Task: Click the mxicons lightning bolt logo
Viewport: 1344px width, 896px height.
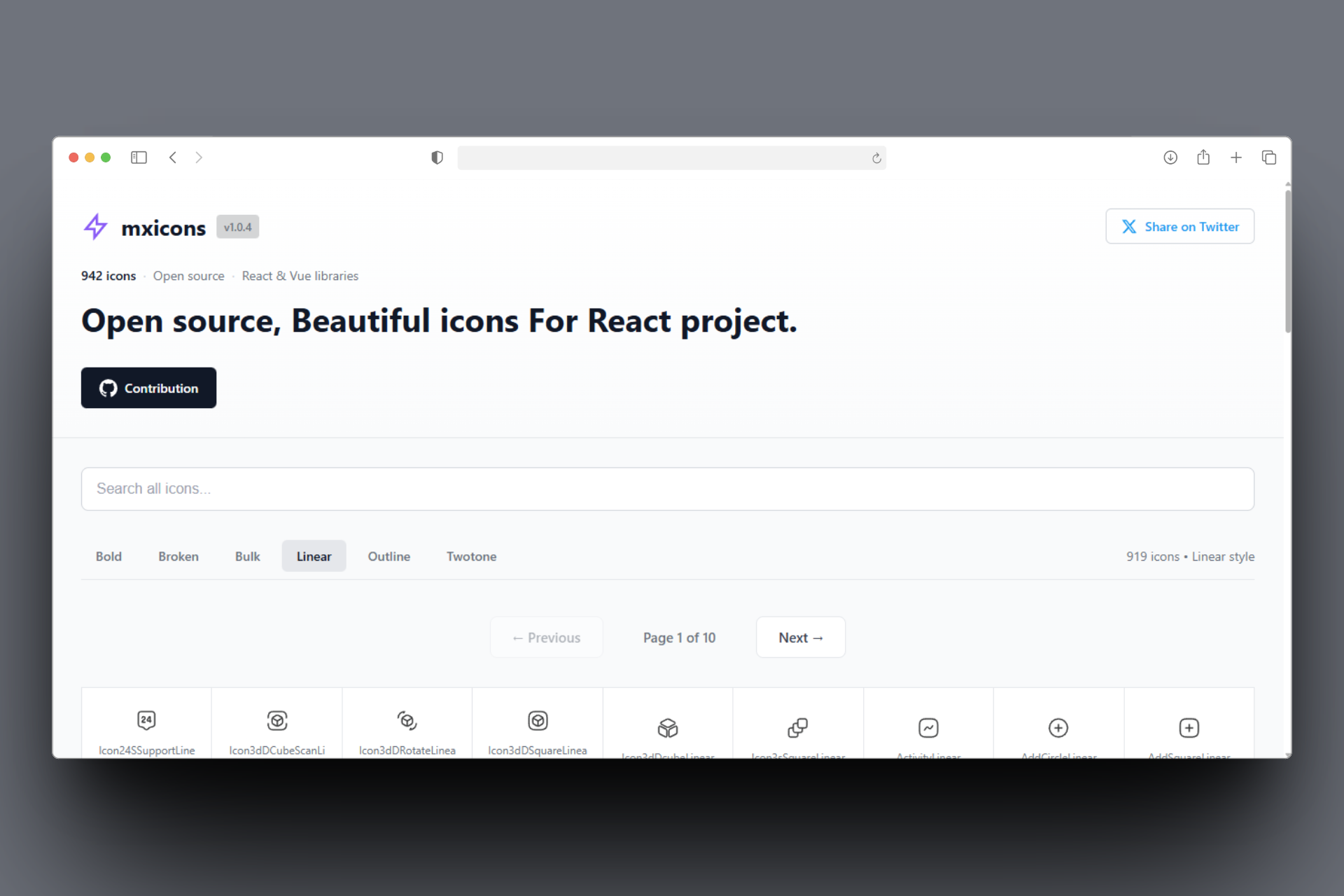Action: point(96,226)
